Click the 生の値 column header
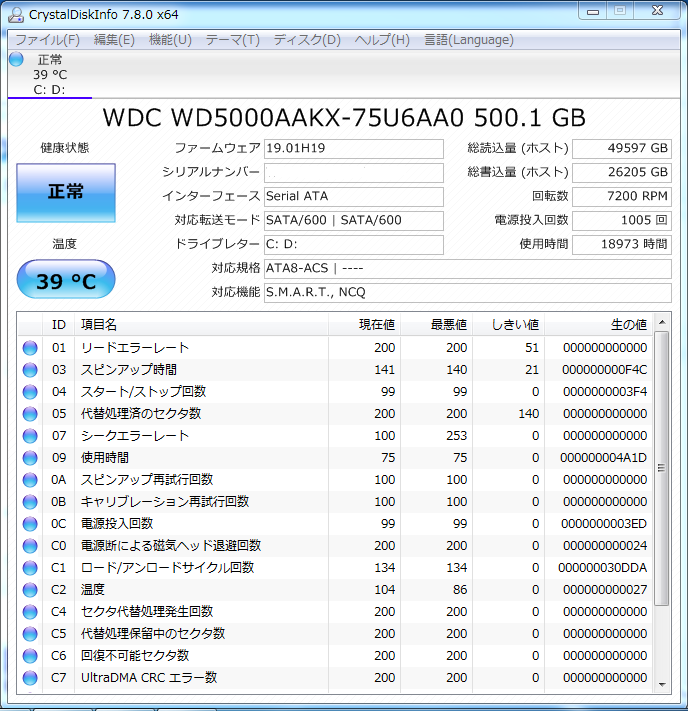 599,325
